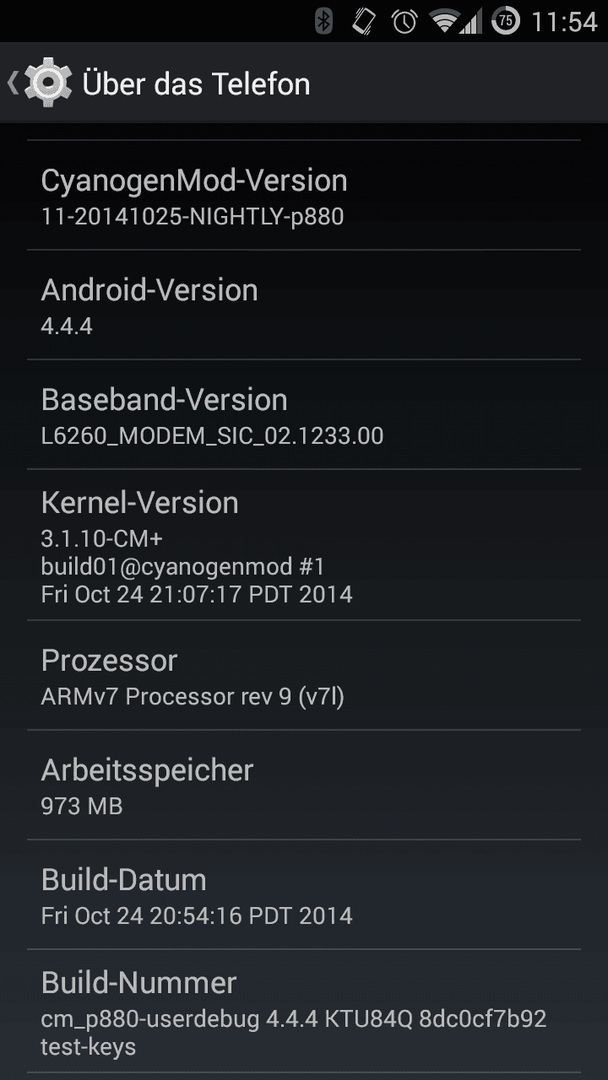Tap the Settings gear icon in header
608x1080 pixels.
coord(48,83)
